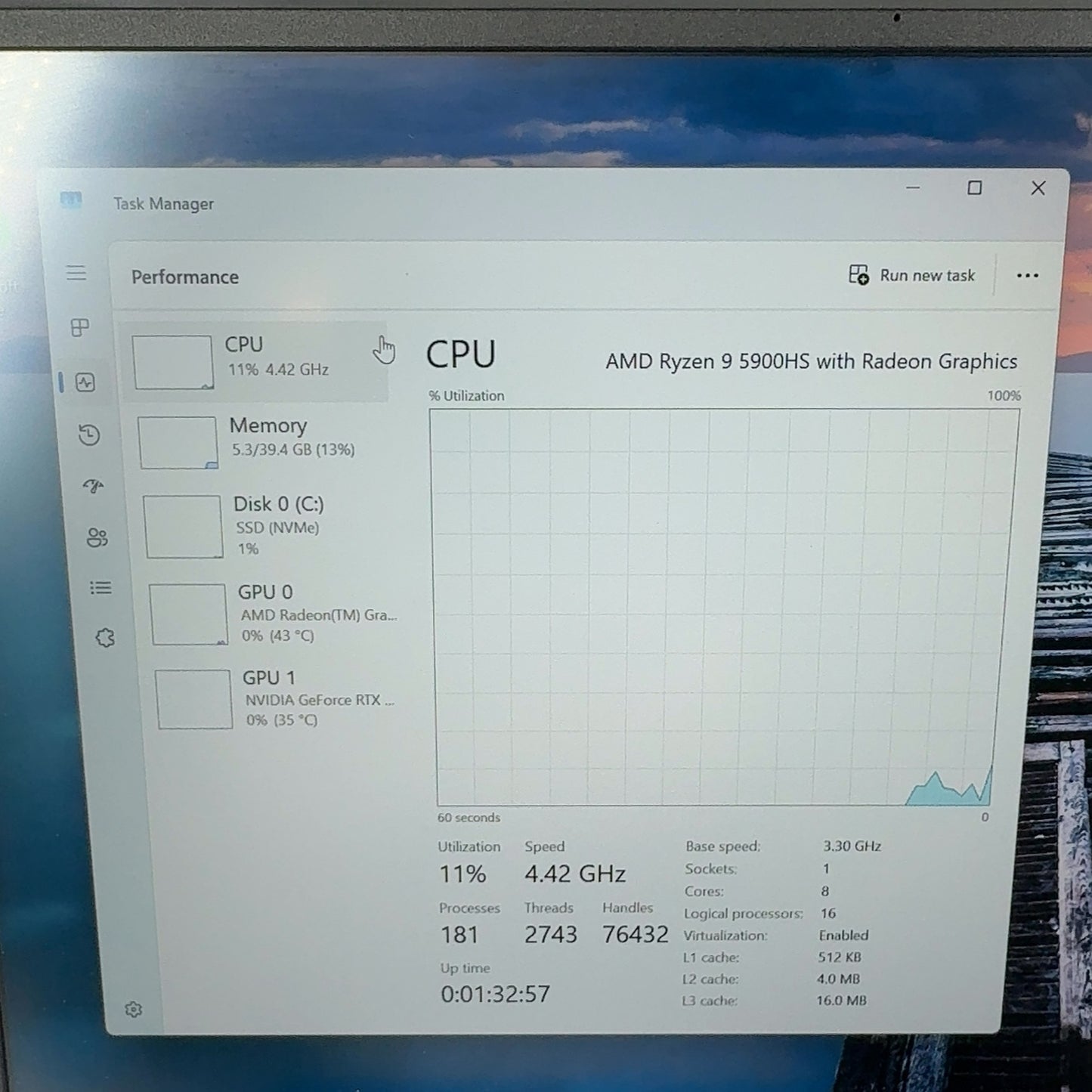1092x1092 pixels.
Task: Open the hamburger navigation menu
Action: pyautogui.click(x=76, y=273)
